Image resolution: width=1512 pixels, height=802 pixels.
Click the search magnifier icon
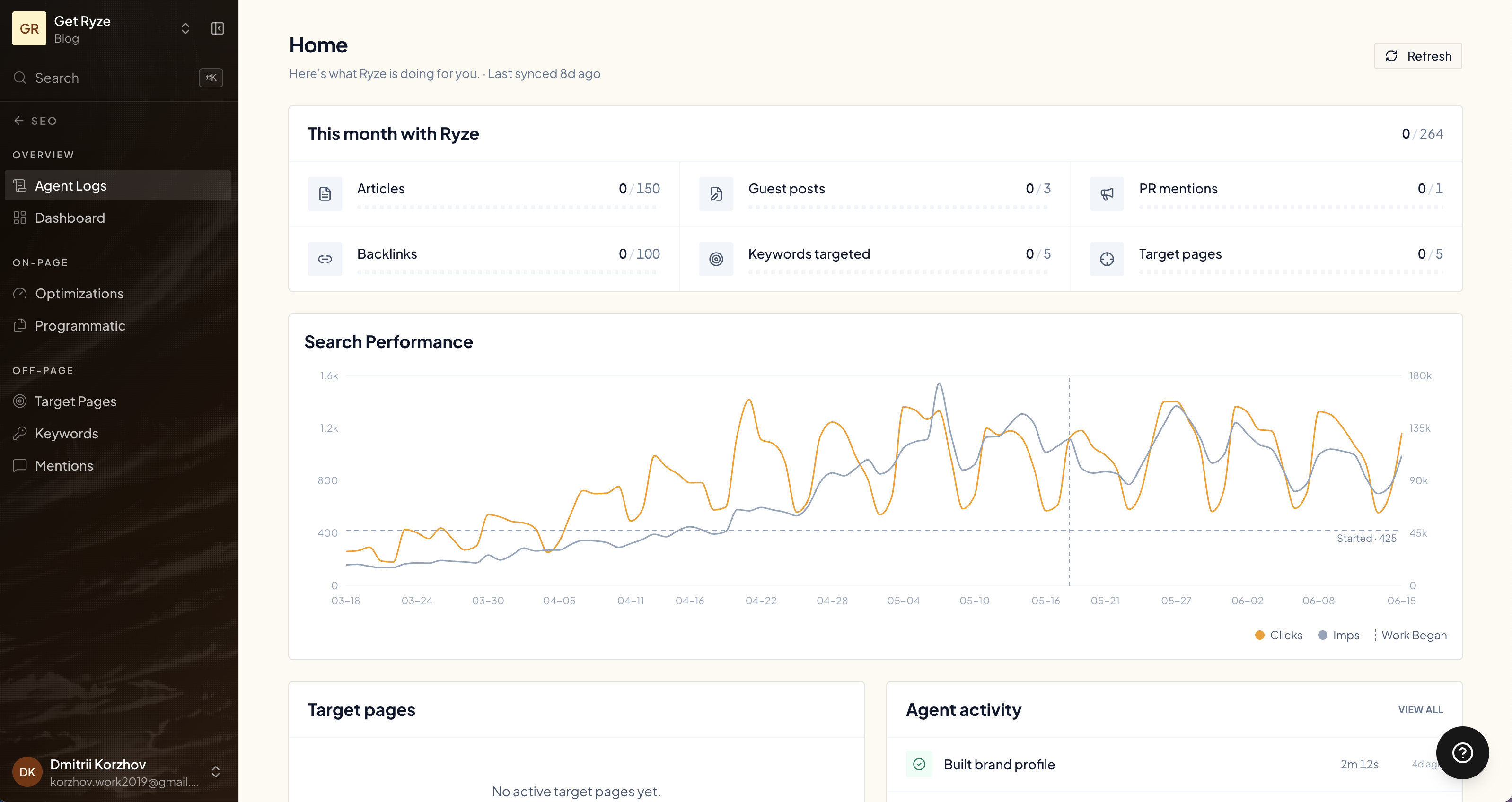(x=20, y=78)
